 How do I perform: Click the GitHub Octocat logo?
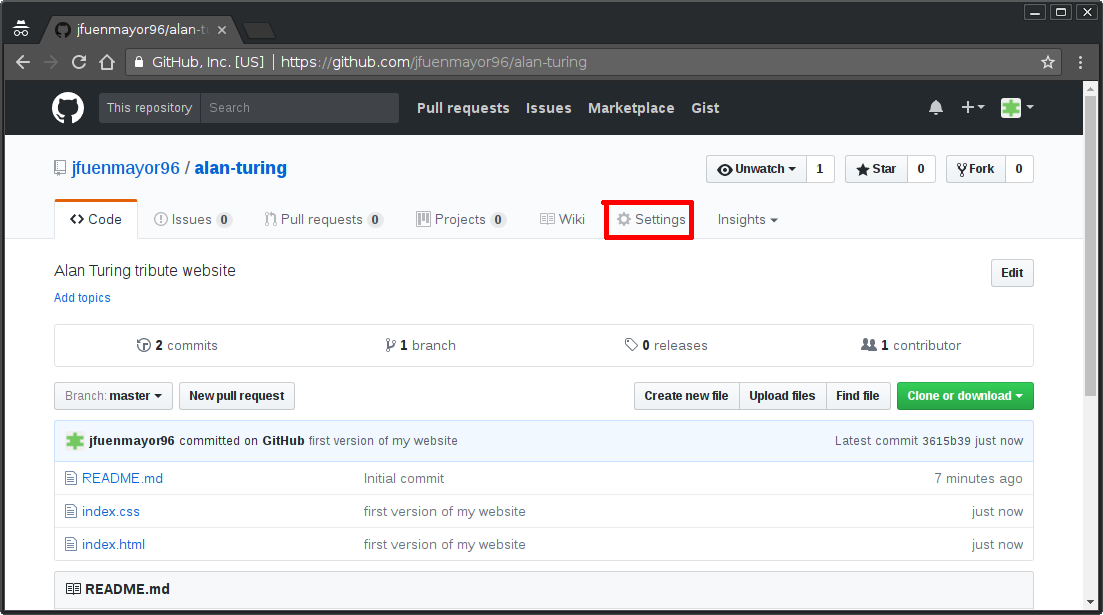click(67, 107)
